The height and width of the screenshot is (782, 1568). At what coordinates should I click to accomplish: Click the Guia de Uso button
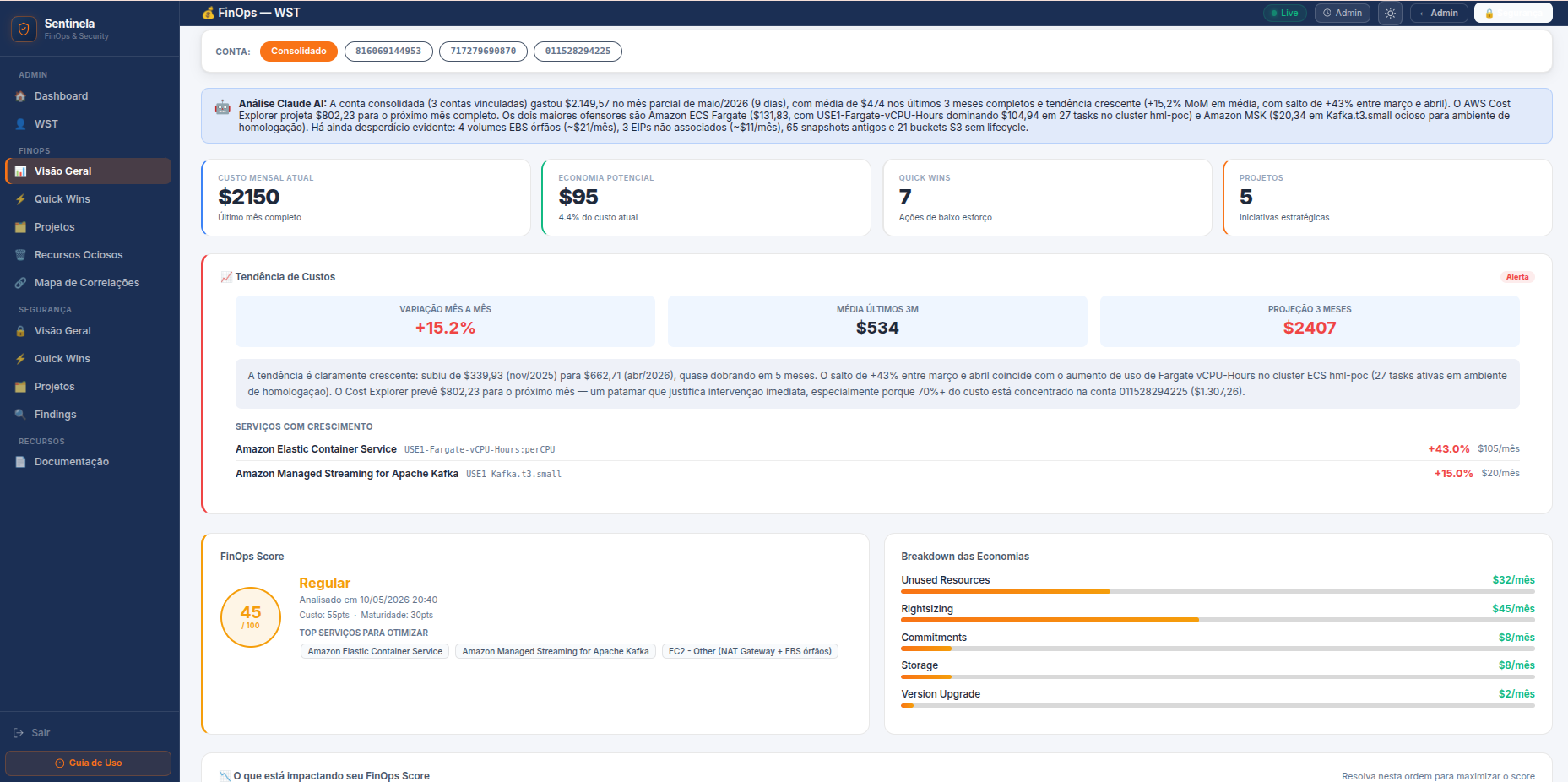(88, 763)
